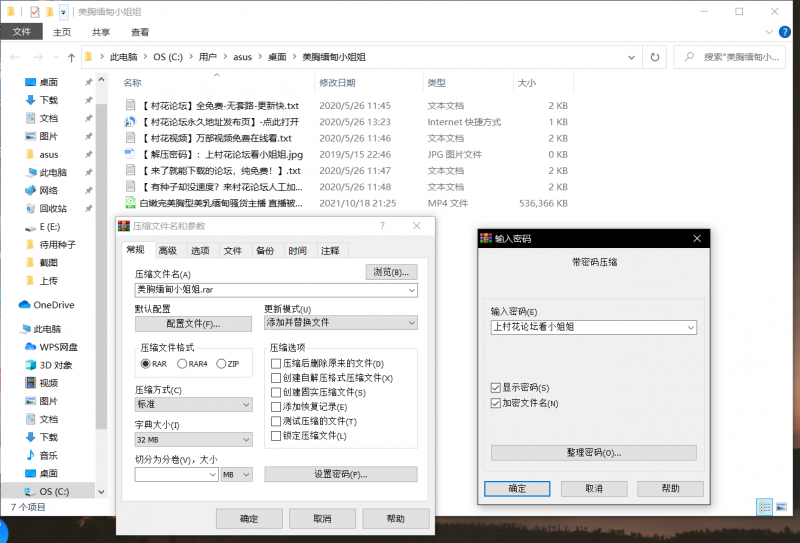Select 回收站 in the navigation pane
800x543 pixels.
click(x=54, y=209)
